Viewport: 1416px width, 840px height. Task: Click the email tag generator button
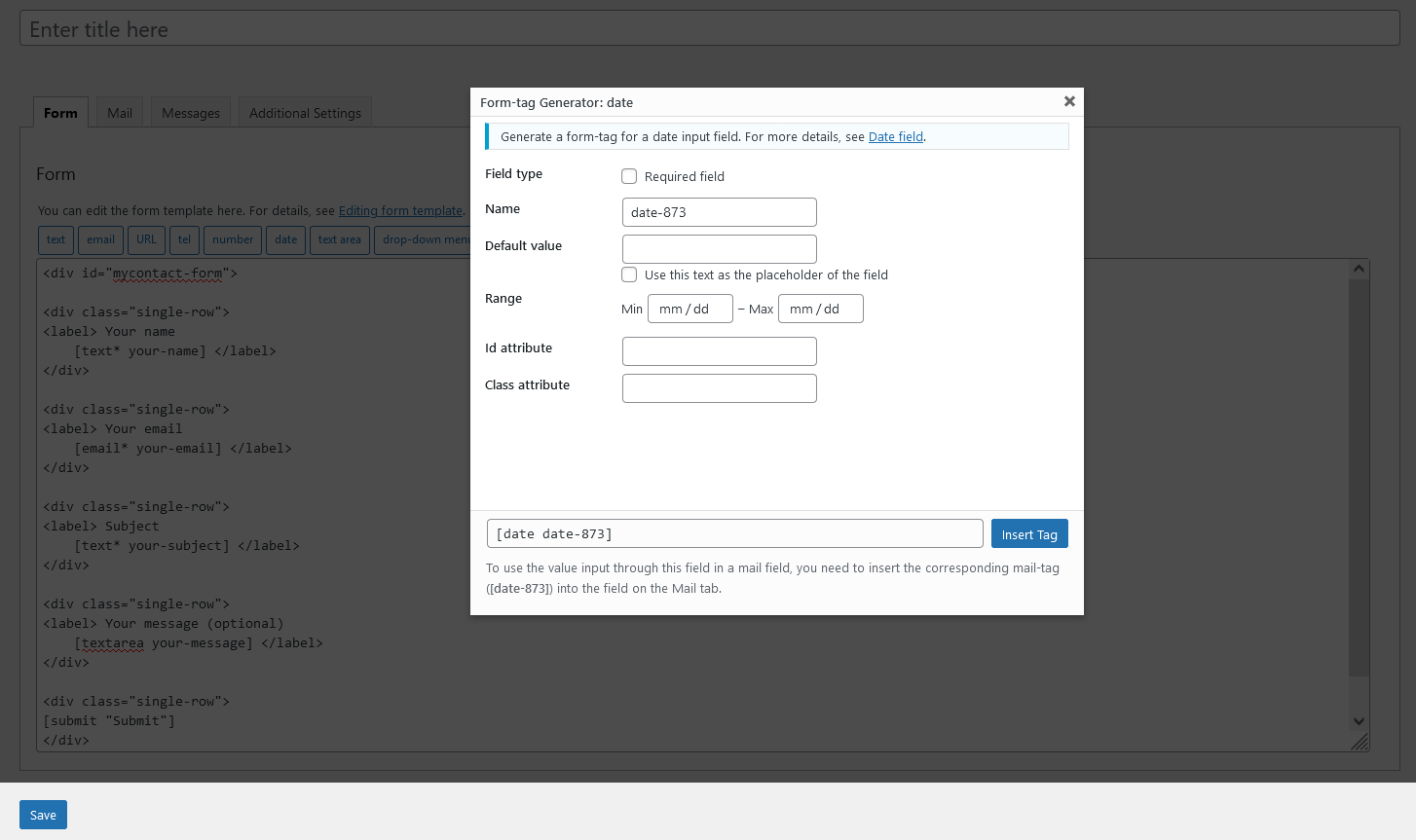[x=100, y=239]
